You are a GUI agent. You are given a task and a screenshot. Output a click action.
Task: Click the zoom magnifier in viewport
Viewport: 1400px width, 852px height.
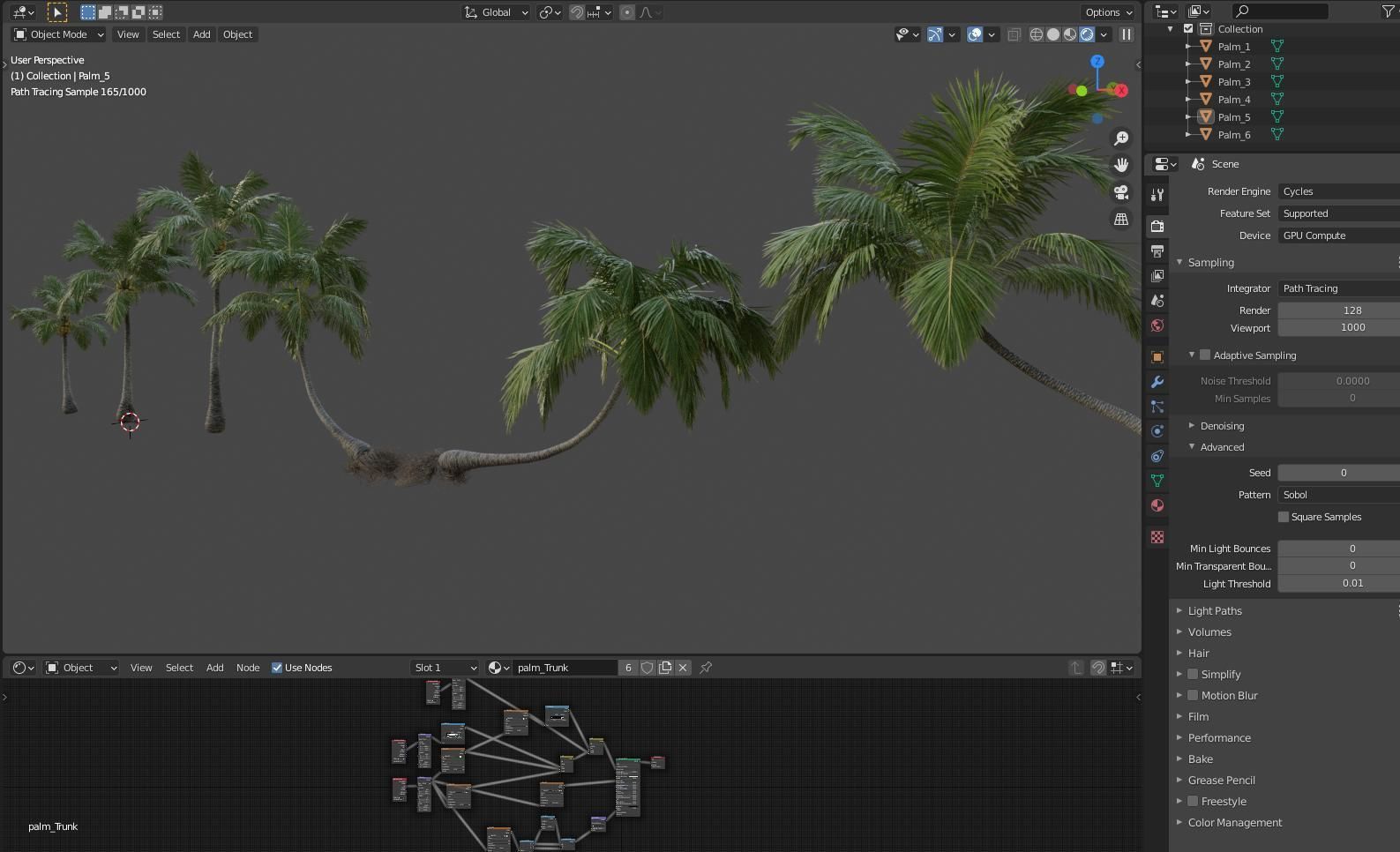tap(1121, 138)
